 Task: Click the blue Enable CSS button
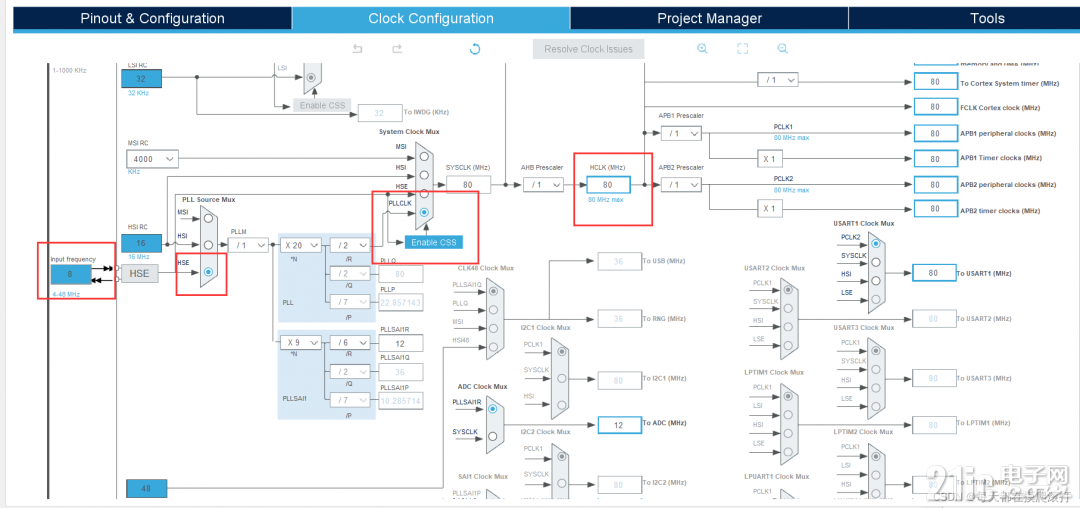(x=434, y=242)
